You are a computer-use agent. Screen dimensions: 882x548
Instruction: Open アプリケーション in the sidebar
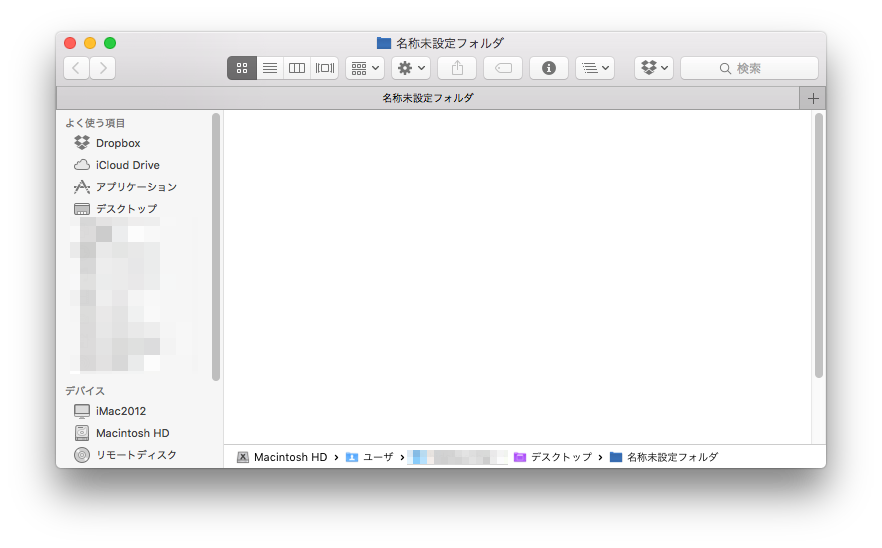coord(125,187)
